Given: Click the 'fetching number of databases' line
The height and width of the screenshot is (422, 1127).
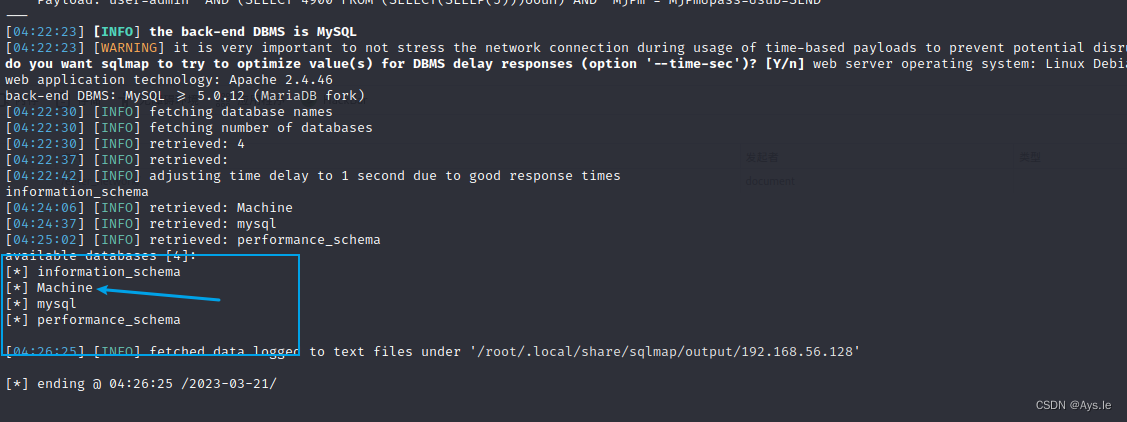Looking at the screenshot, I should tap(189, 127).
